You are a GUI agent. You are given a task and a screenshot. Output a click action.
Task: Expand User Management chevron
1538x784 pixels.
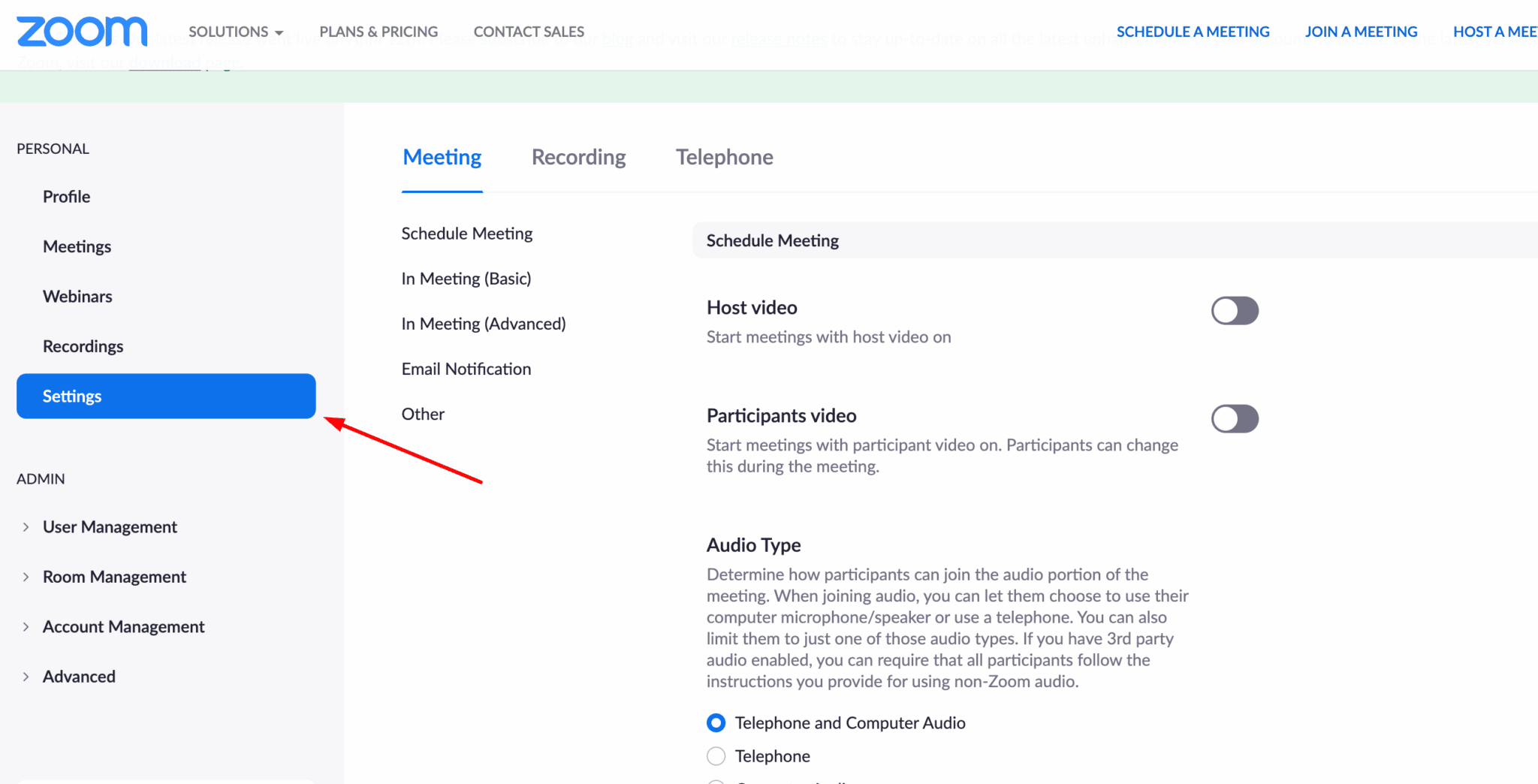[26, 527]
